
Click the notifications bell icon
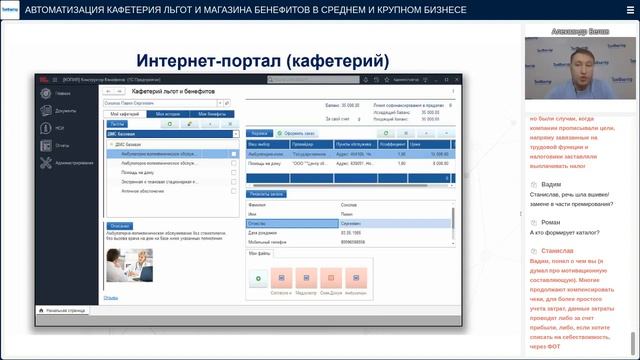coord(366,80)
